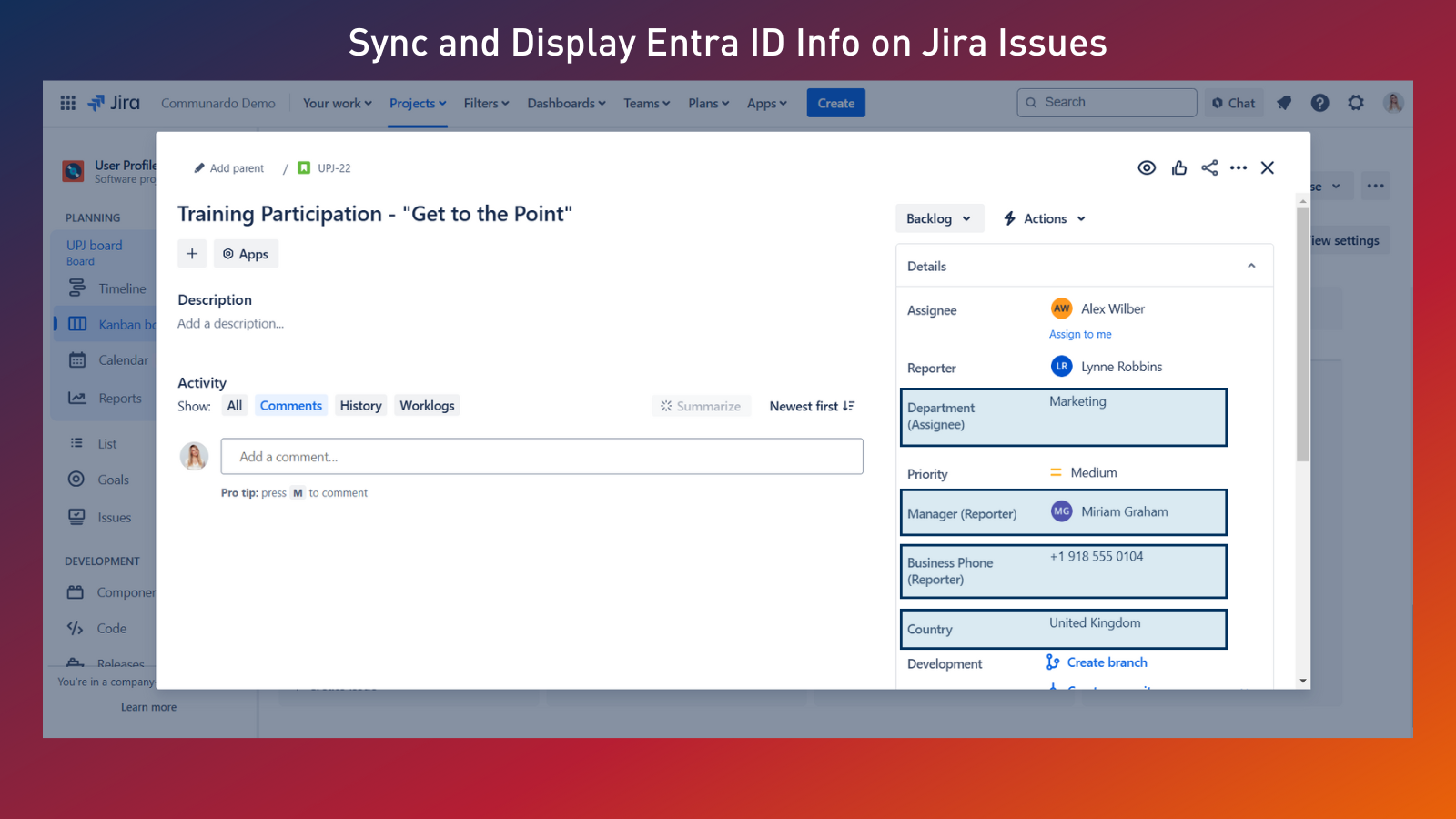This screenshot has width=1456, height=819.
Task: Show the Worklogs activity tab
Action: click(427, 406)
